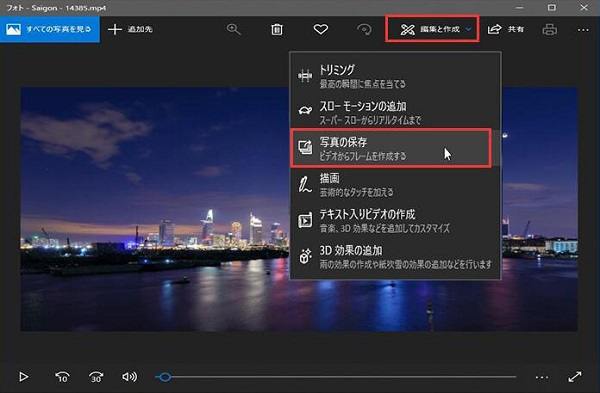Open the print icon
The height and width of the screenshot is (393, 600).
(550, 29)
